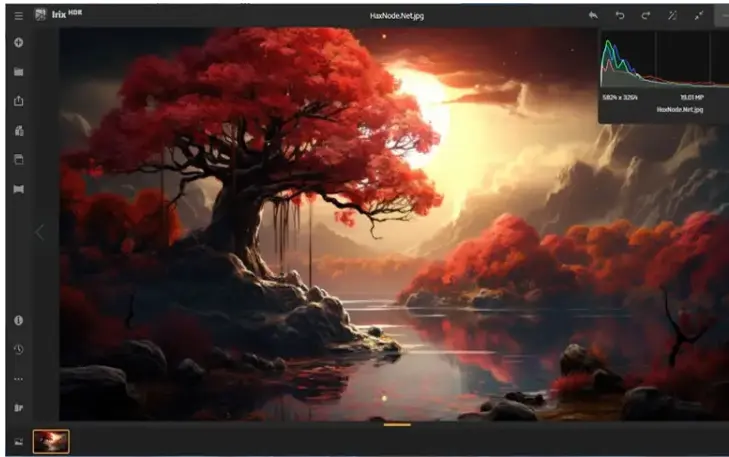
Task: Click the sidebar icon below the three dots
Action: (x=18, y=407)
